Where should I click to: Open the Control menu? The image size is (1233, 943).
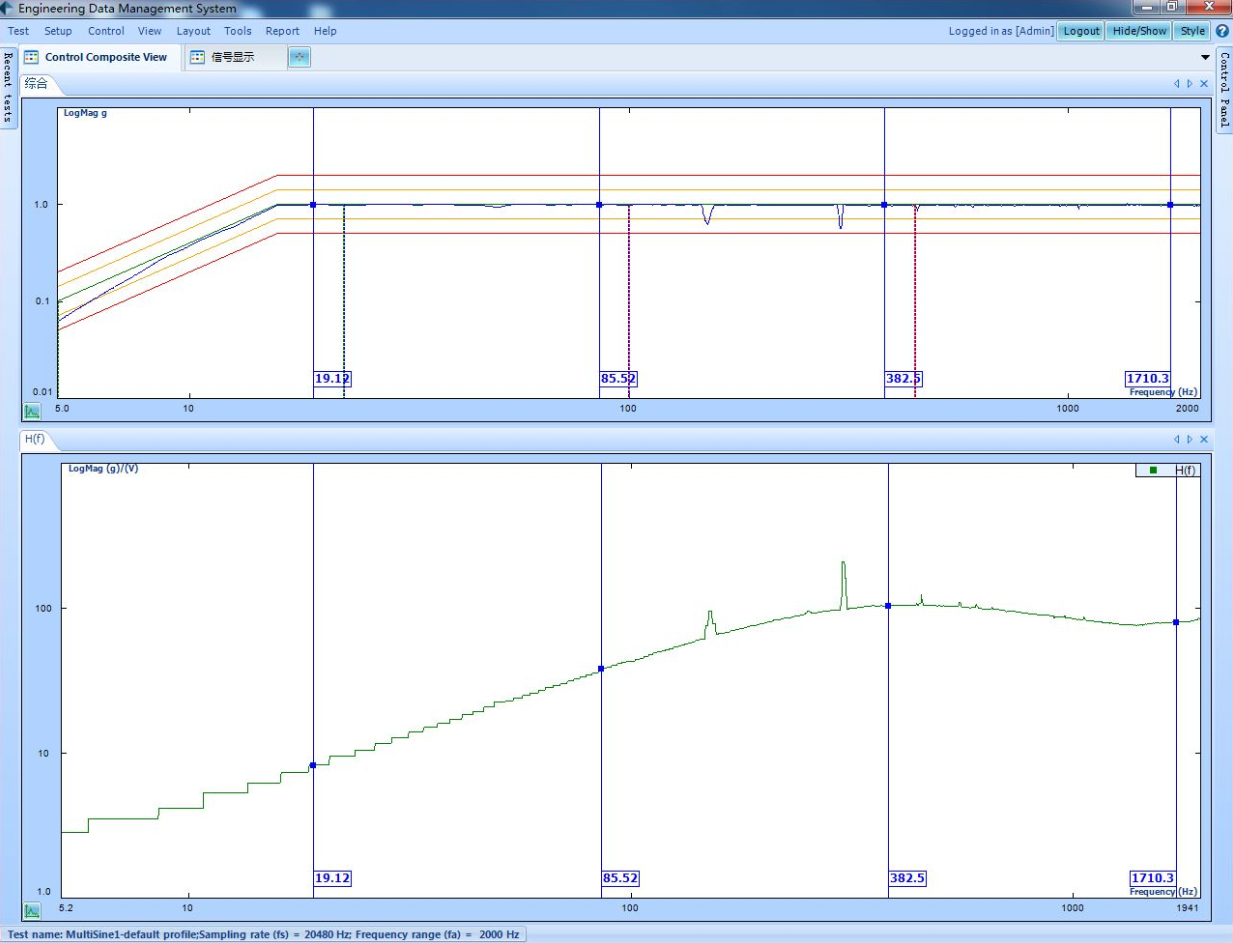[x=106, y=31]
